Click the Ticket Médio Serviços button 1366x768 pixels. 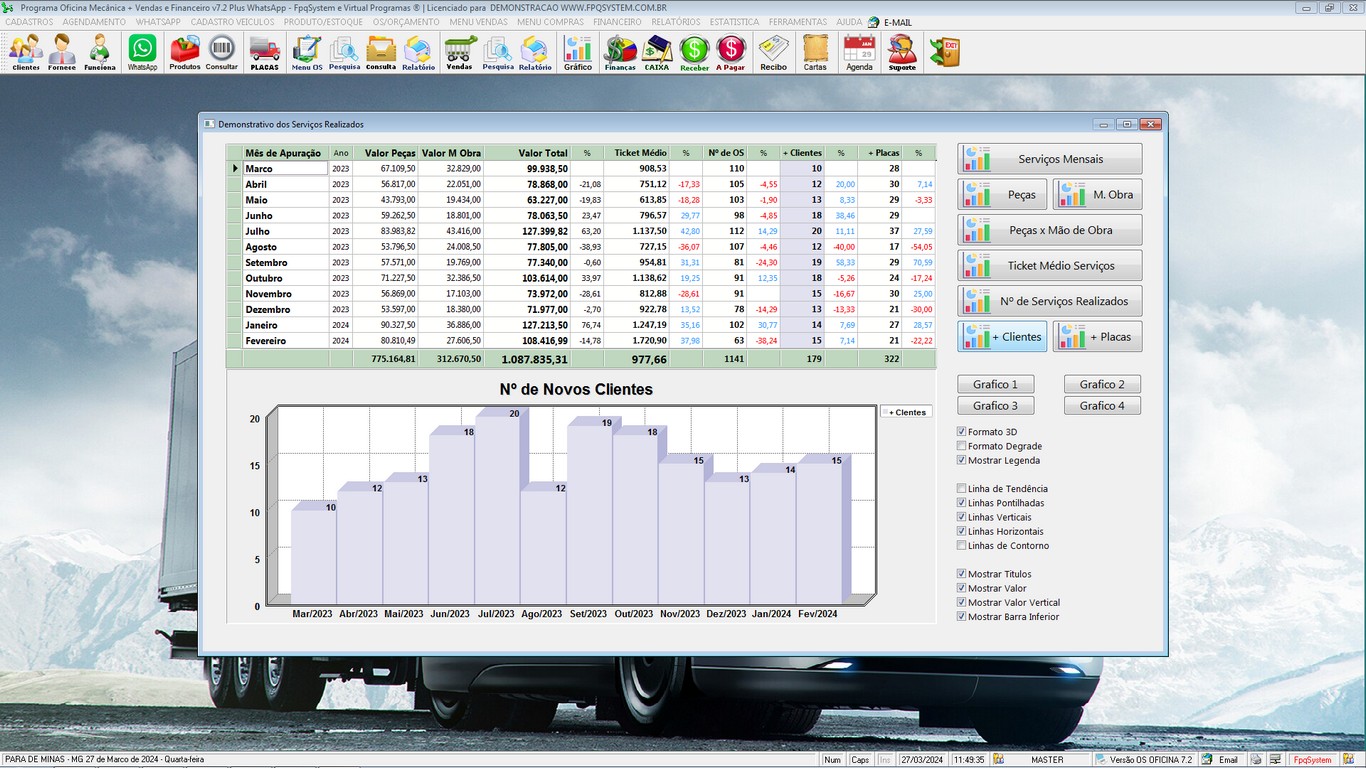pos(1050,266)
